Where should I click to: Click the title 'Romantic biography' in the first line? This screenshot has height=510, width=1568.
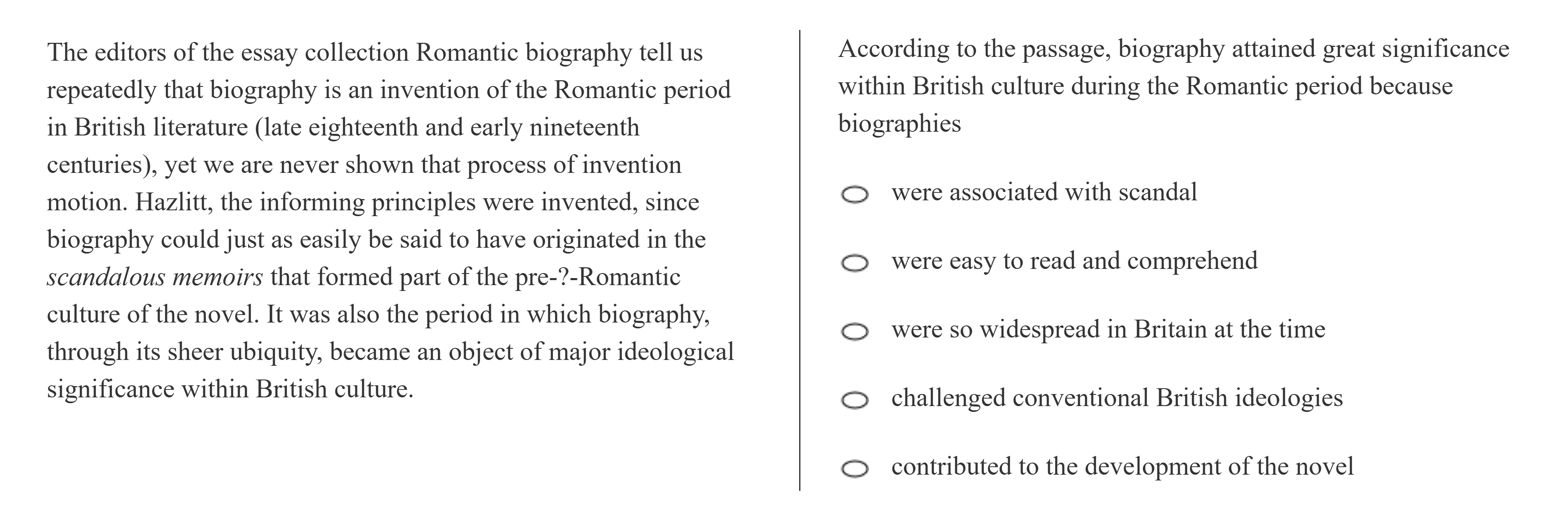point(524,53)
